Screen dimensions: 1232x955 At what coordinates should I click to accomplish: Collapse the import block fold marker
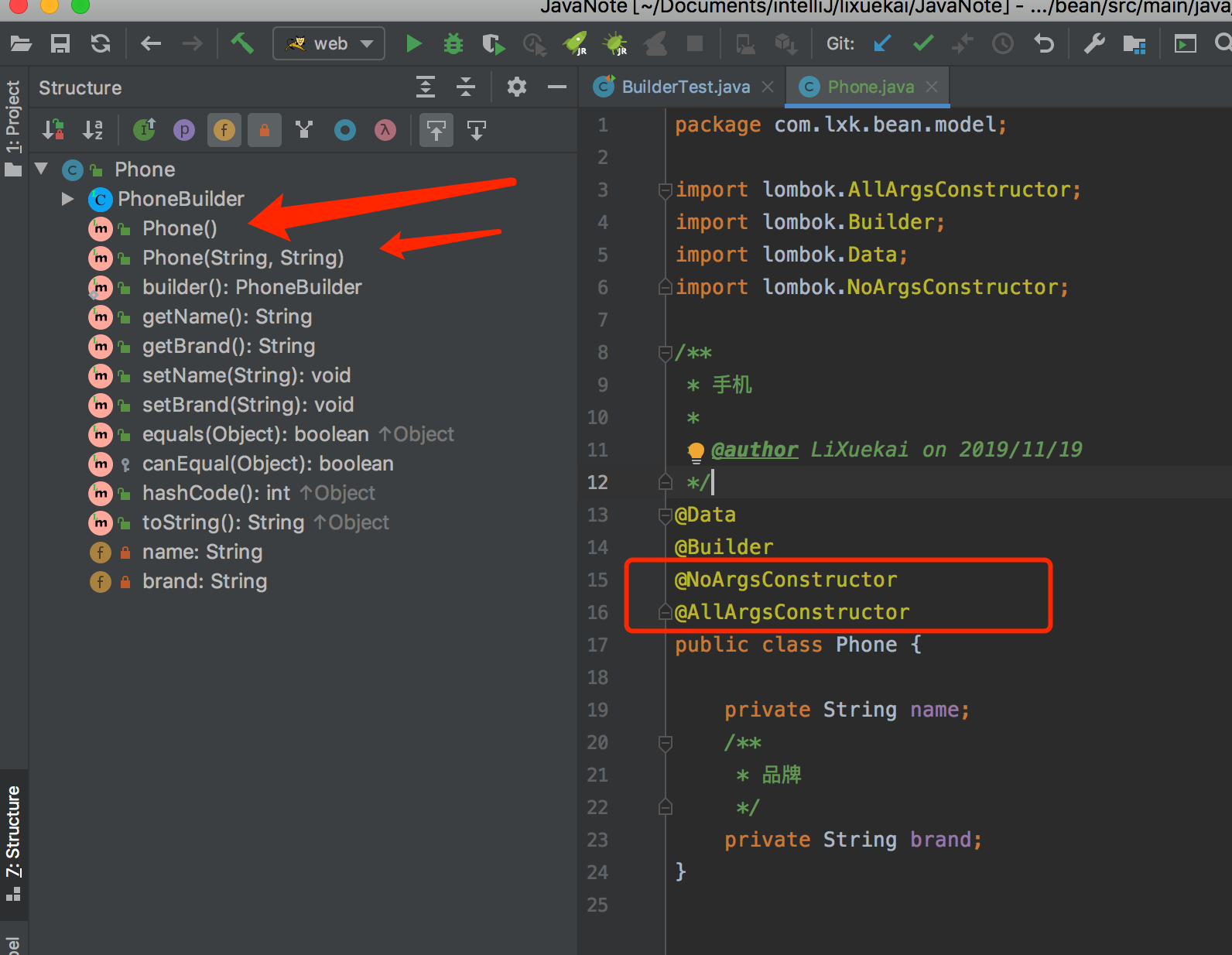665,190
